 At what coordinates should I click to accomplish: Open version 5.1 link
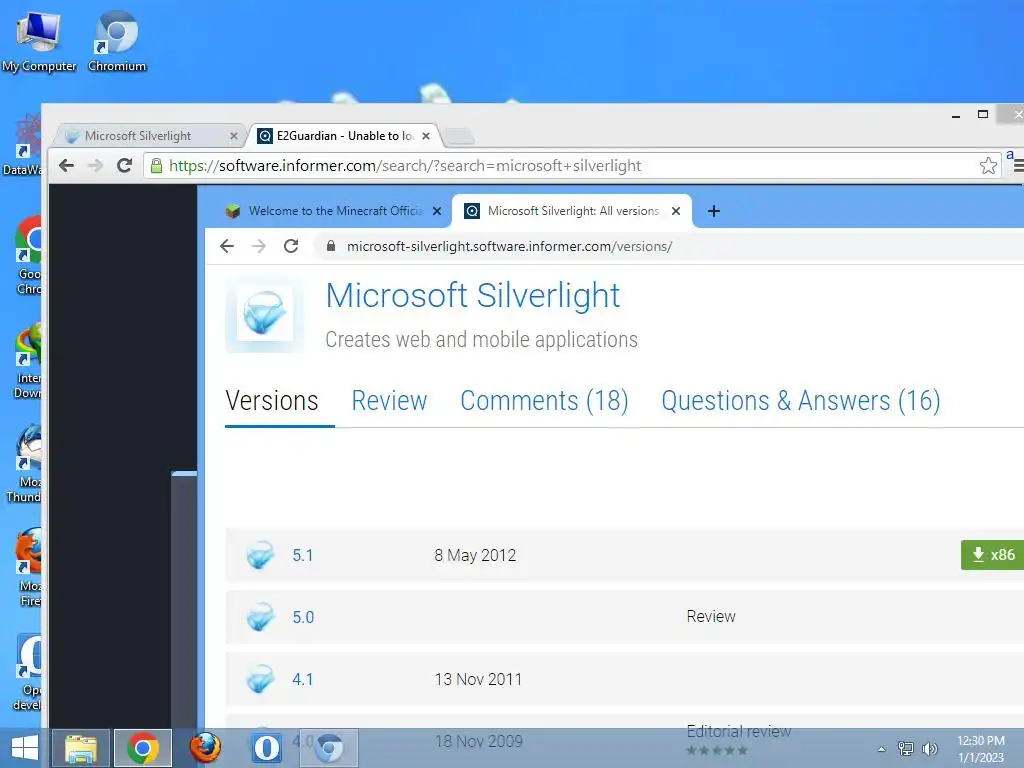(x=302, y=555)
